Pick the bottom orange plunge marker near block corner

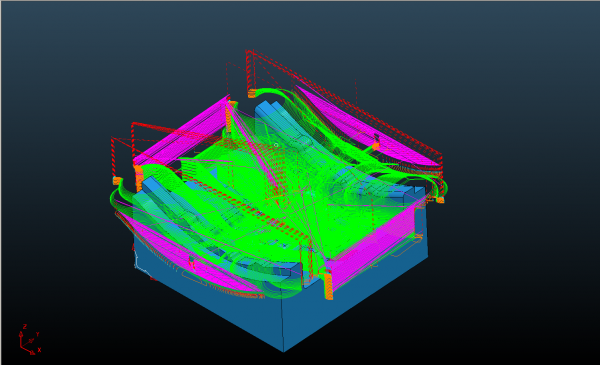328,286
